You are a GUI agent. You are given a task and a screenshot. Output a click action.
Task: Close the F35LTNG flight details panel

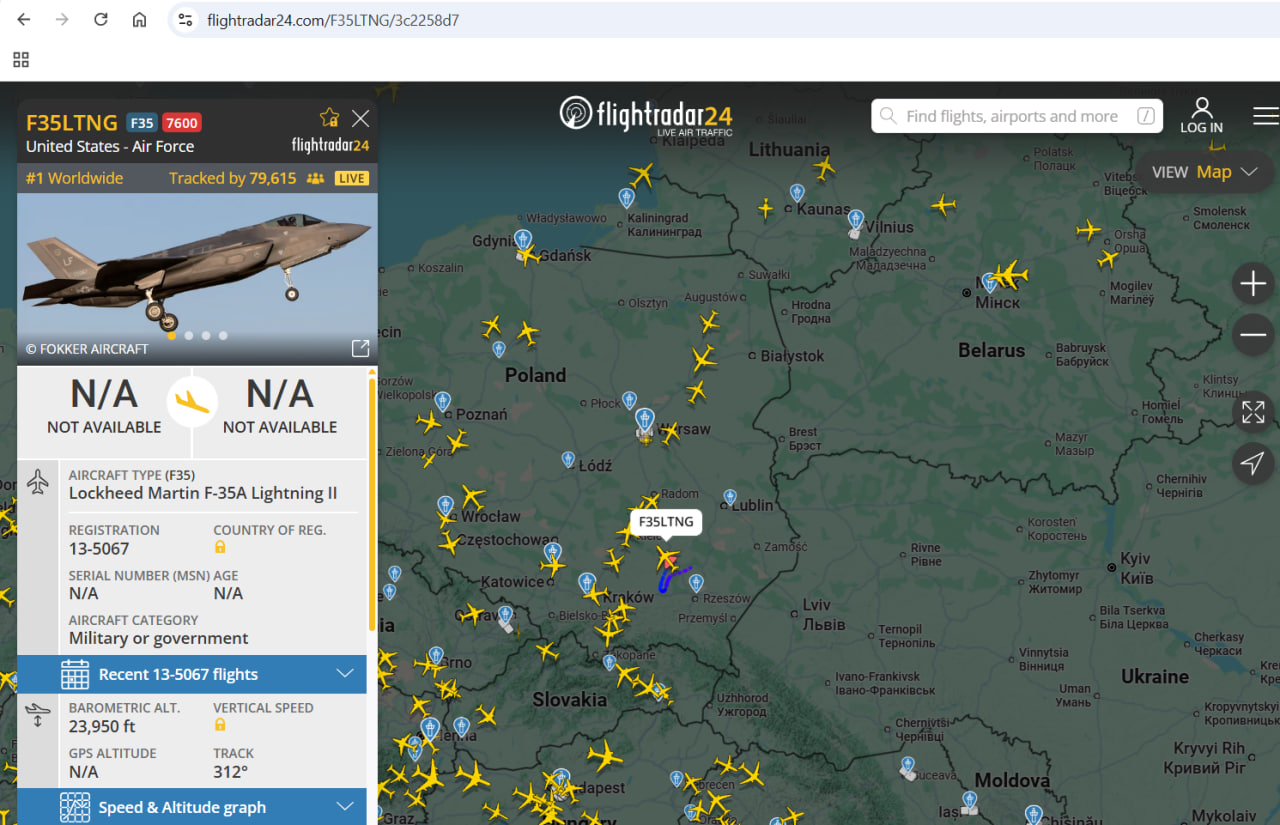pos(361,118)
